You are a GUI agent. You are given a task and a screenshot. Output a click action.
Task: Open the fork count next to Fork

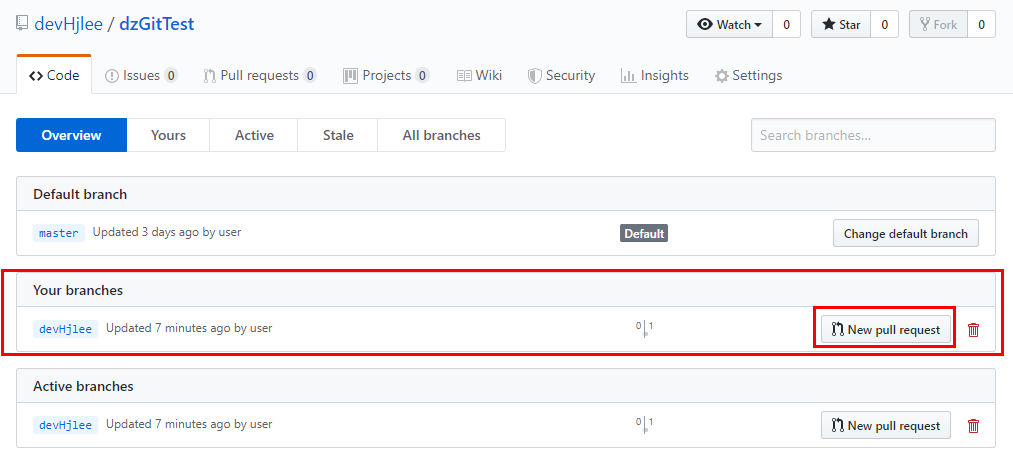click(x=981, y=25)
